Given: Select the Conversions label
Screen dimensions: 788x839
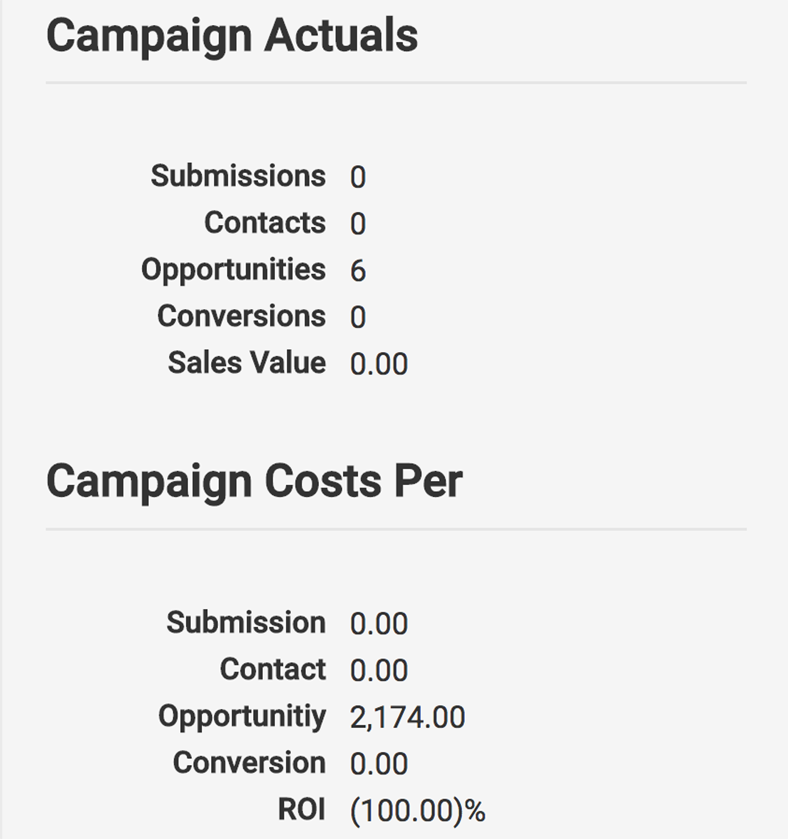Looking at the screenshot, I should click(241, 316).
